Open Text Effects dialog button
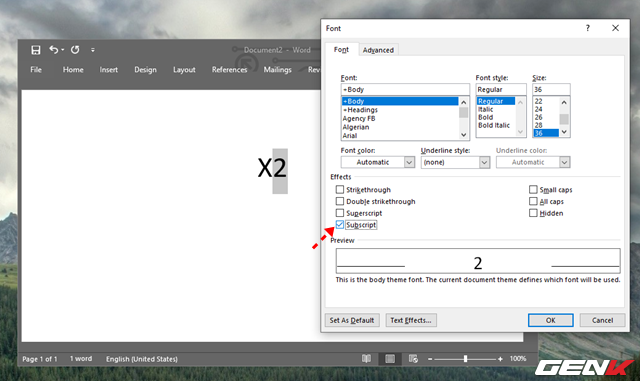The image size is (640, 381). 411,320
